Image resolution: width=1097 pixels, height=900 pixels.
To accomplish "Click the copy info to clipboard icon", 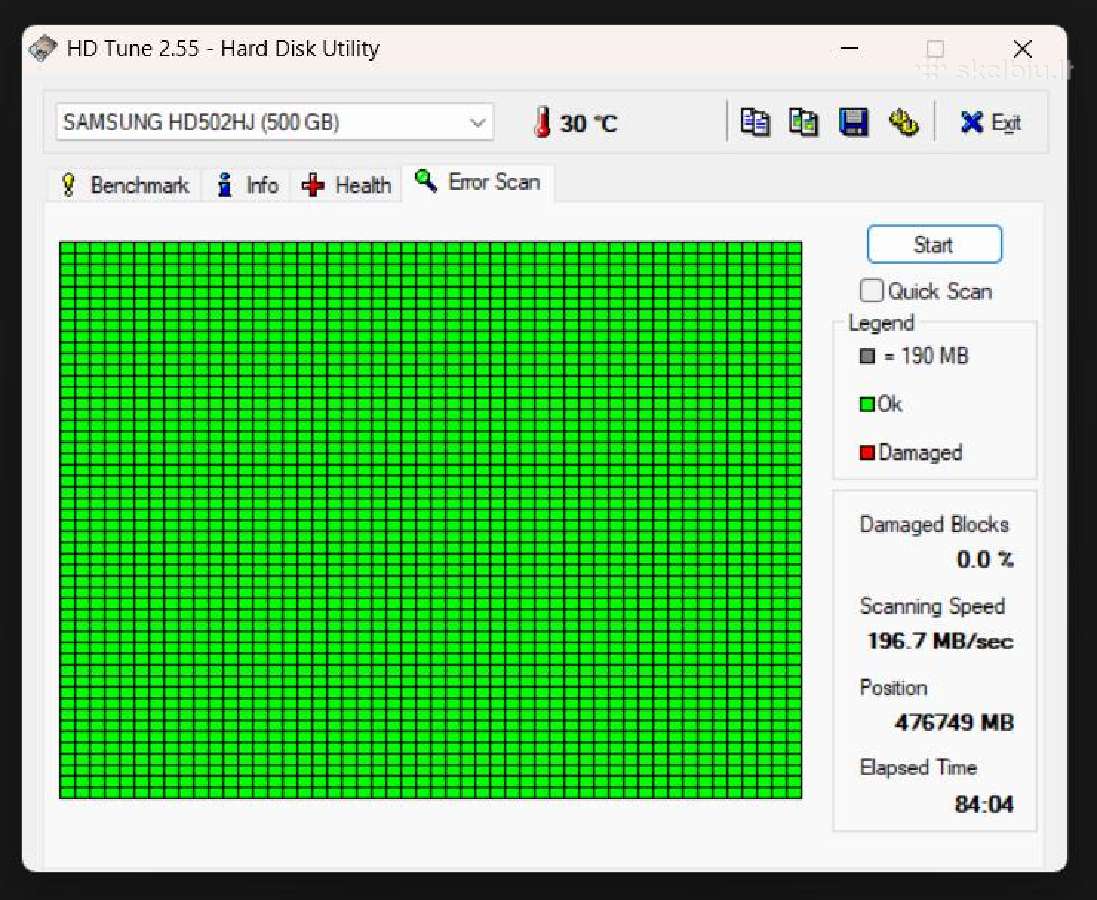I will coord(755,122).
